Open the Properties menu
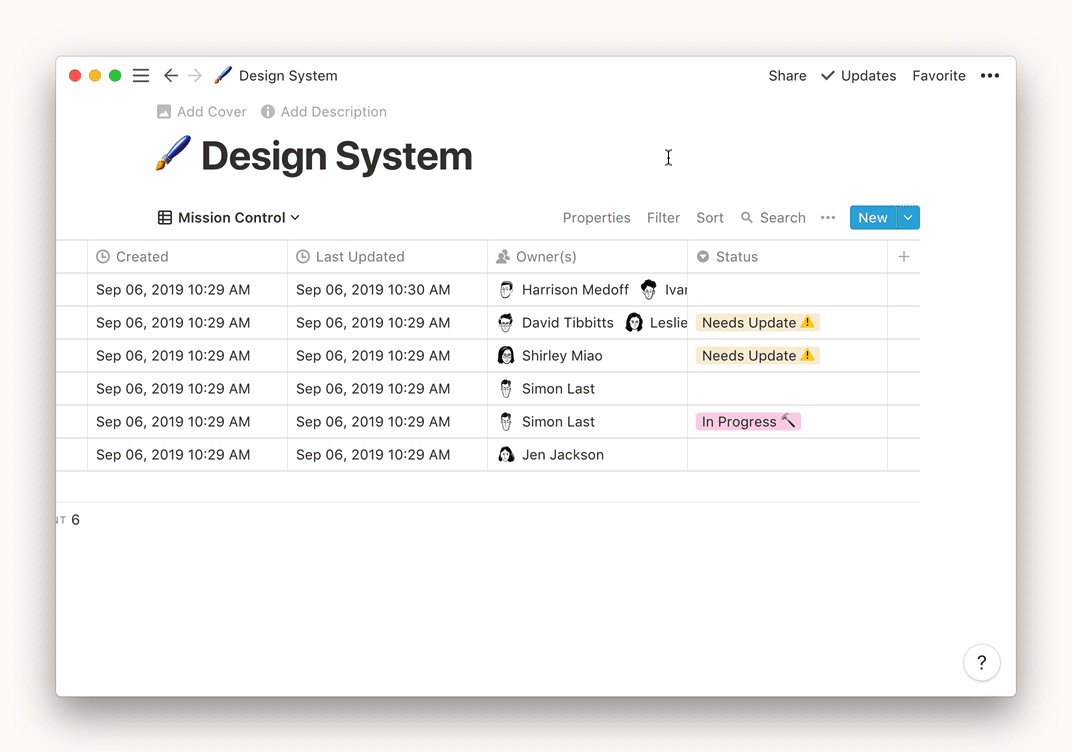This screenshot has width=1072, height=752. tap(596, 218)
